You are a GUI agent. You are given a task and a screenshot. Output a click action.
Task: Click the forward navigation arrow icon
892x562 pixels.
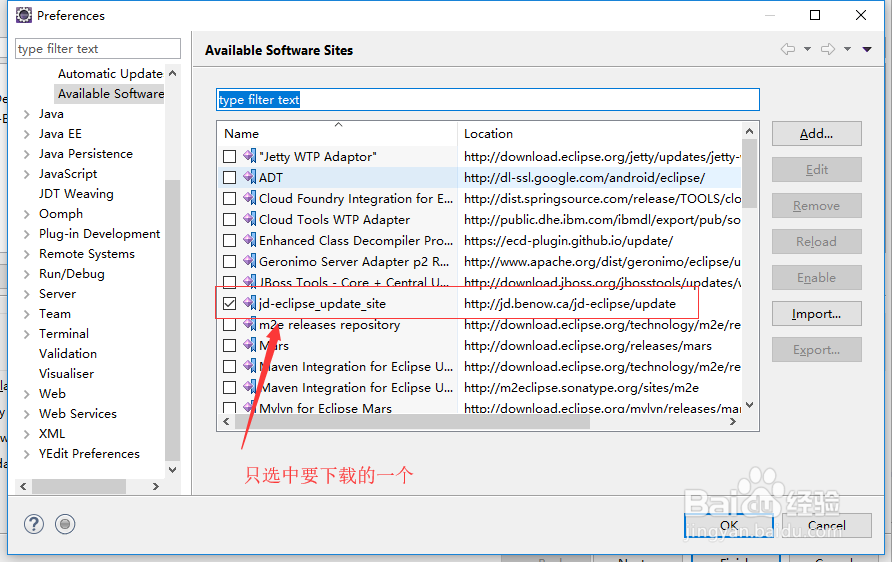click(828, 49)
